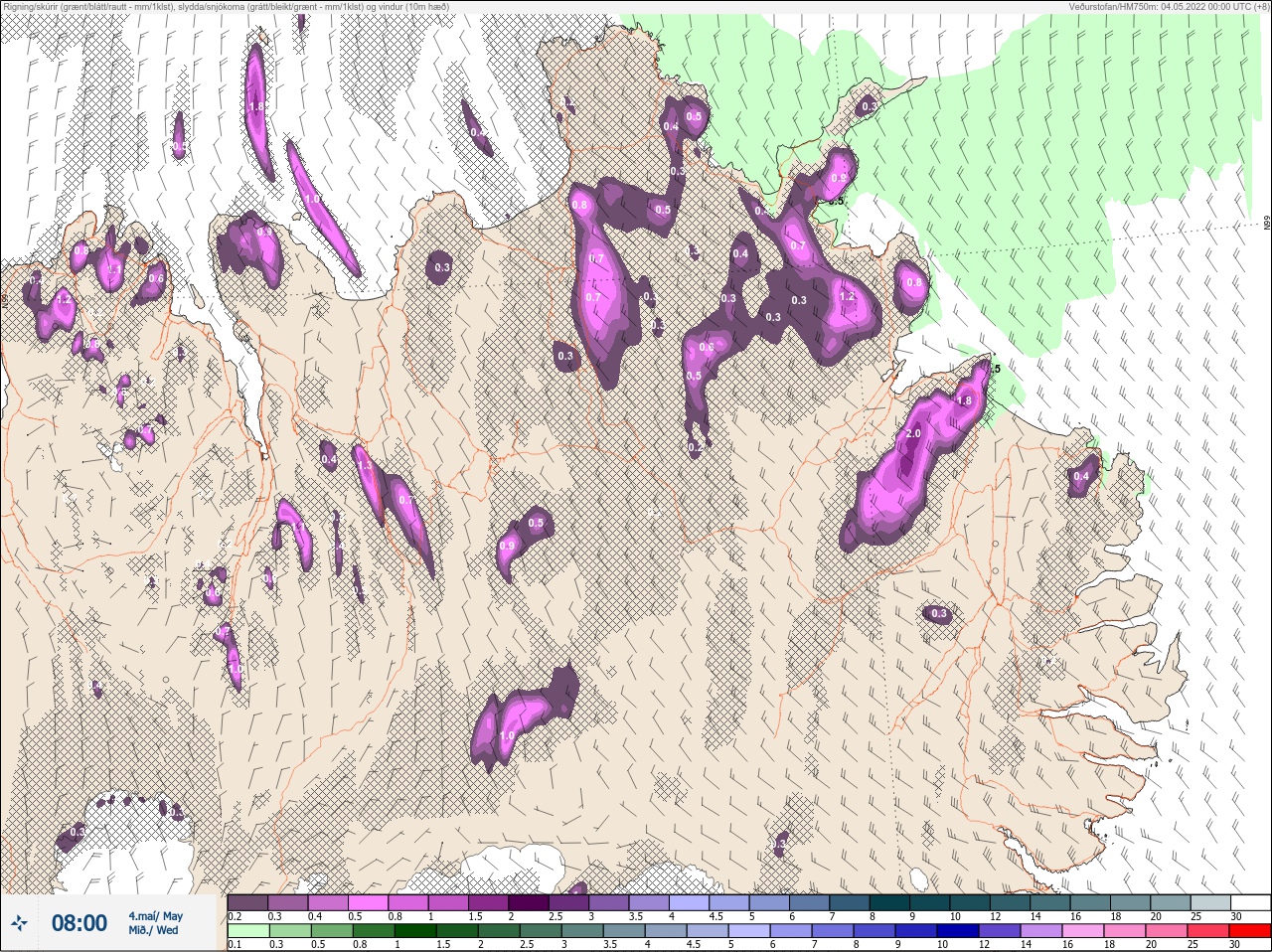Viewport: 1272px width, 952px height.
Task: Click the '1.3' precipitation value on the map
Action: [x=364, y=466]
